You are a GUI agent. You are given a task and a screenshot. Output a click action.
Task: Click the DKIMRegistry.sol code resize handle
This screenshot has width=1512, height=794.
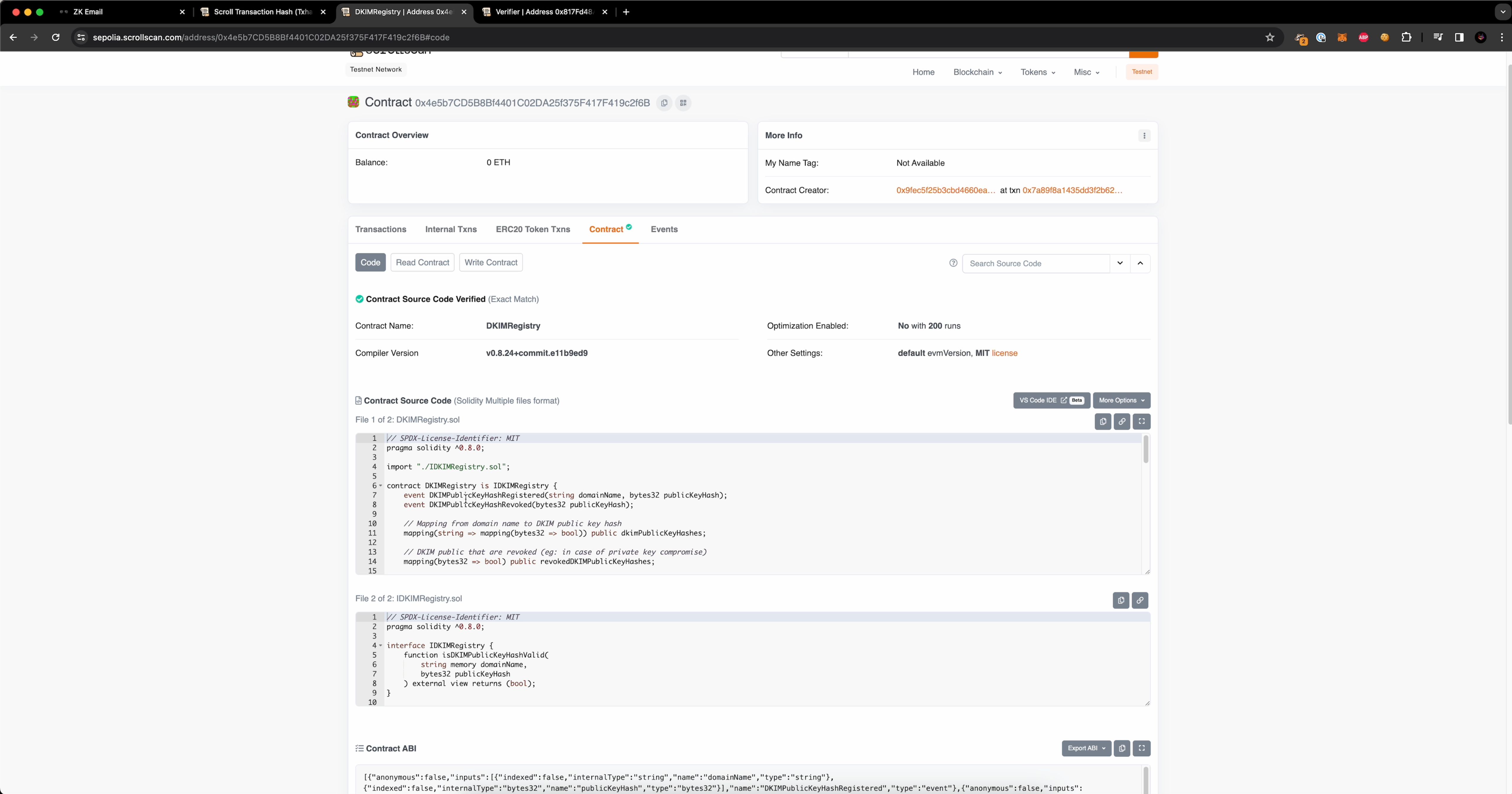(x=1147, y=572)
